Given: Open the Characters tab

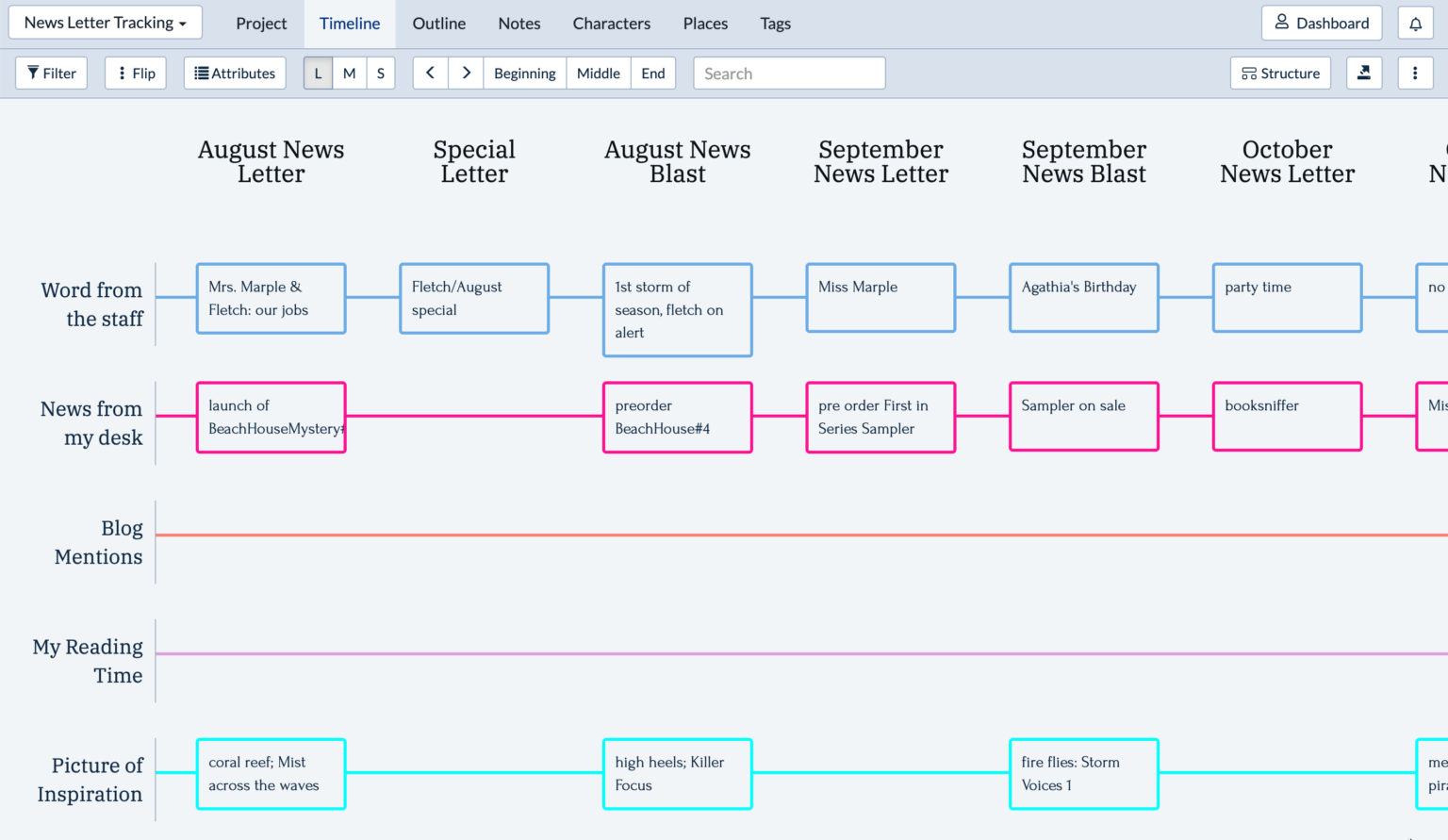Looking at the screenshot, I should point(611,23).
